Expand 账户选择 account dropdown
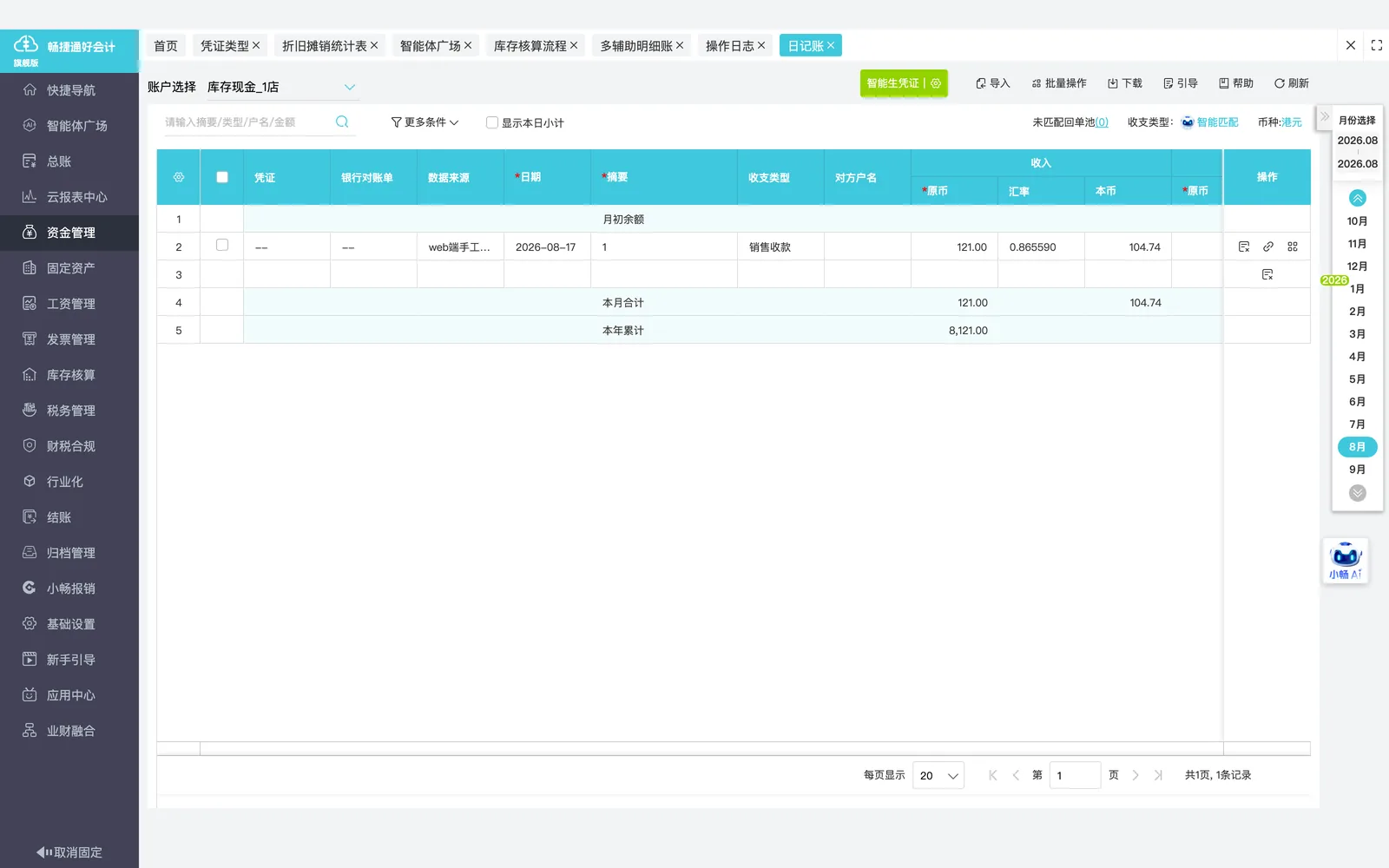Image resolution: width=1389 pixels, height=868 pixels. 282,87
